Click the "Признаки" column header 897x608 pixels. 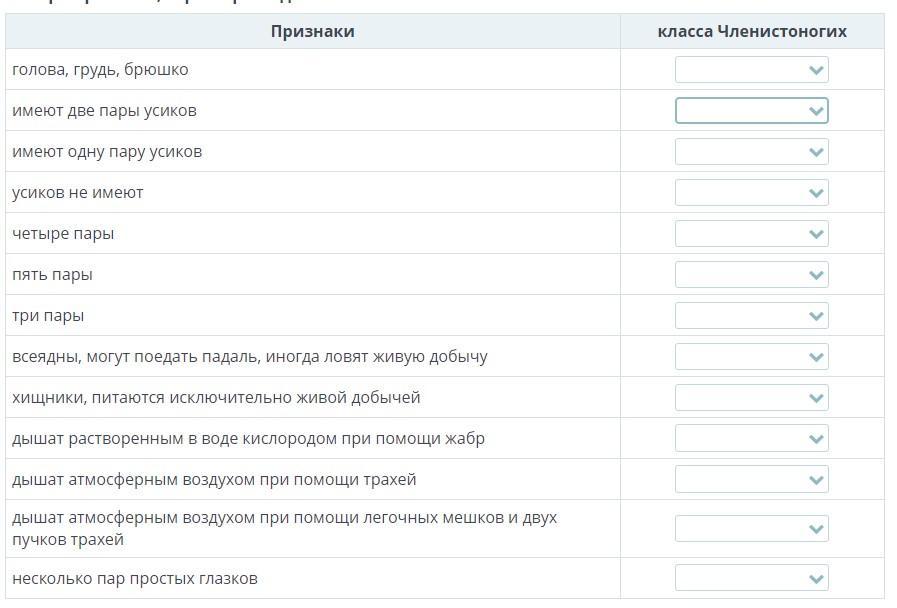point(312,32)
